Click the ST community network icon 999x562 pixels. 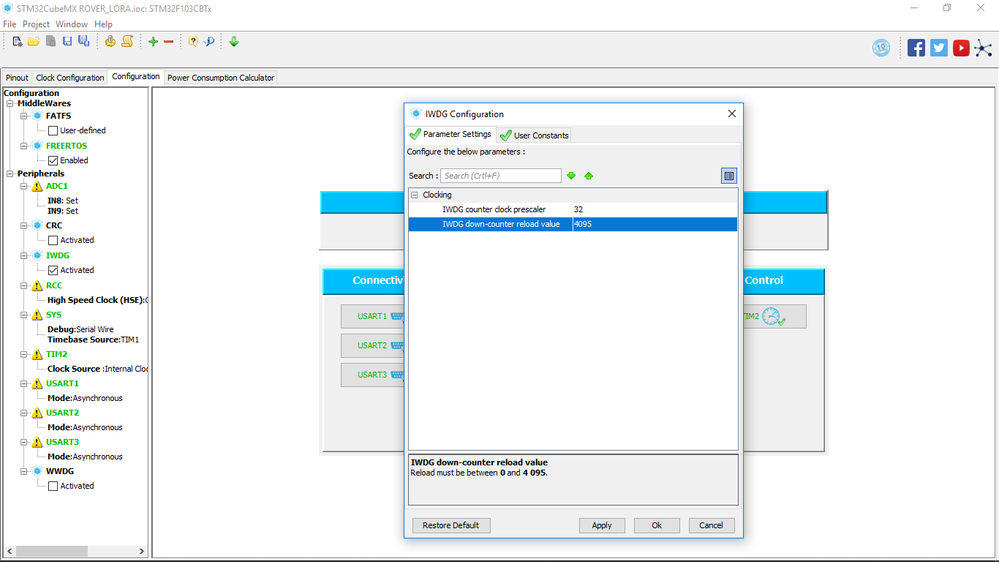983,48
